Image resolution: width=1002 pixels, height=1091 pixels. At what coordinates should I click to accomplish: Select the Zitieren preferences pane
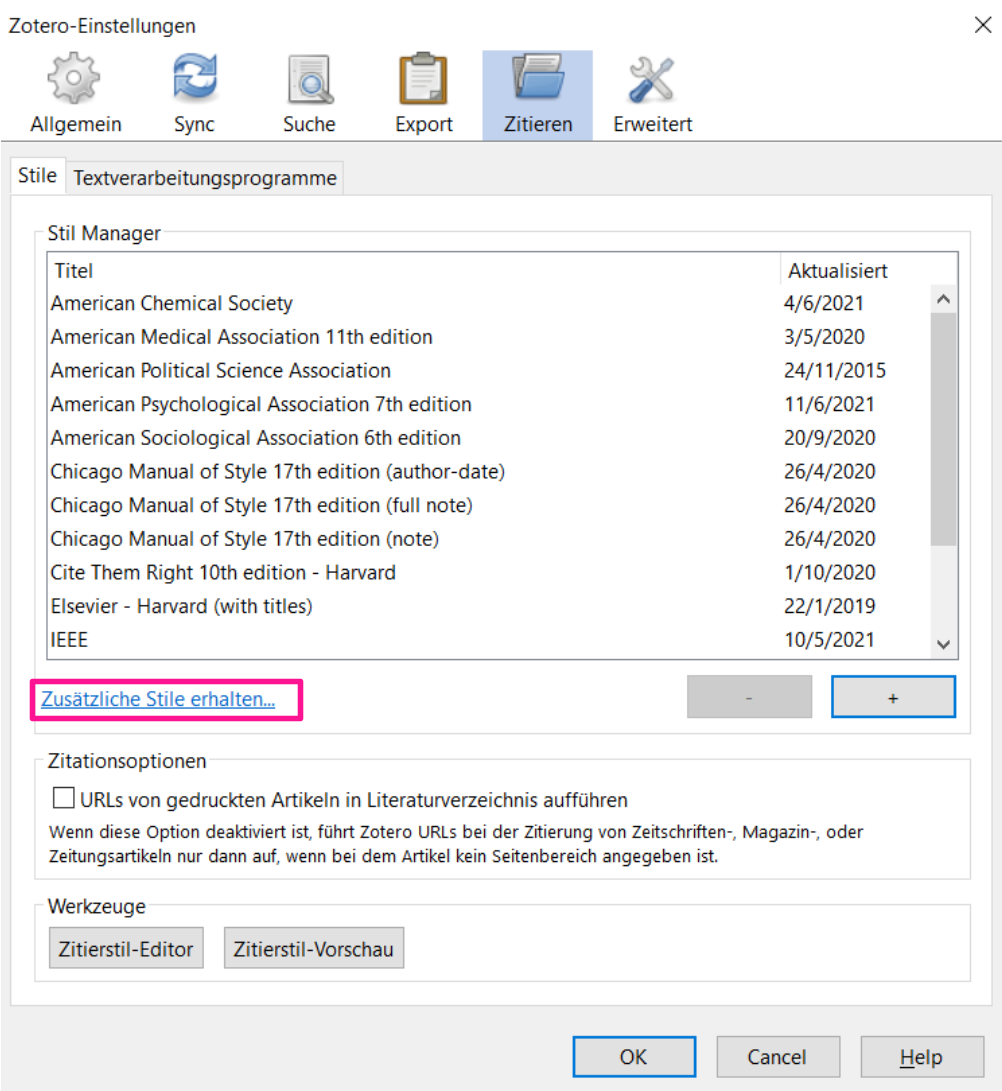click(x=538, y=95)
